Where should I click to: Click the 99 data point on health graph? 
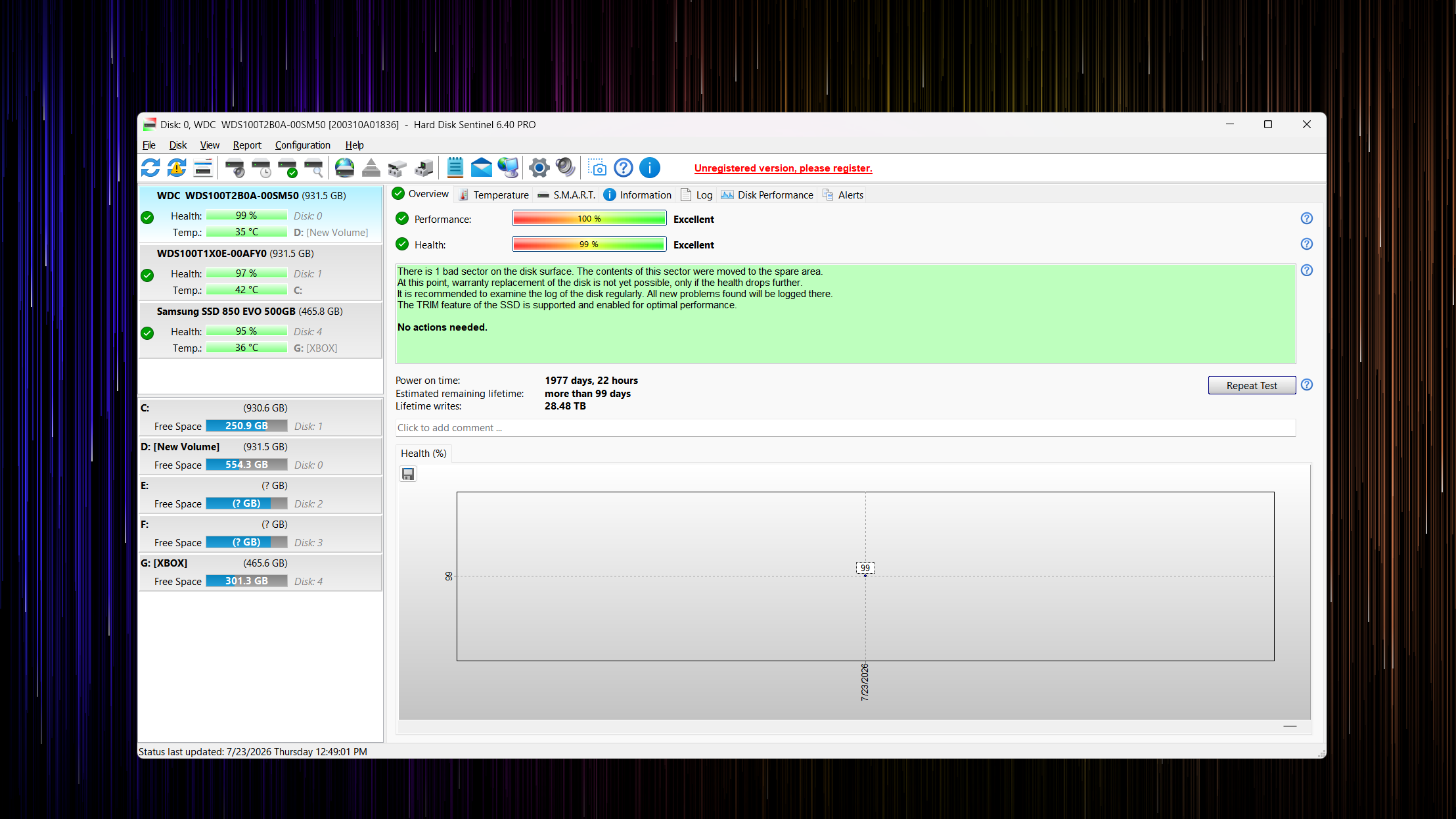click(865, 575)
